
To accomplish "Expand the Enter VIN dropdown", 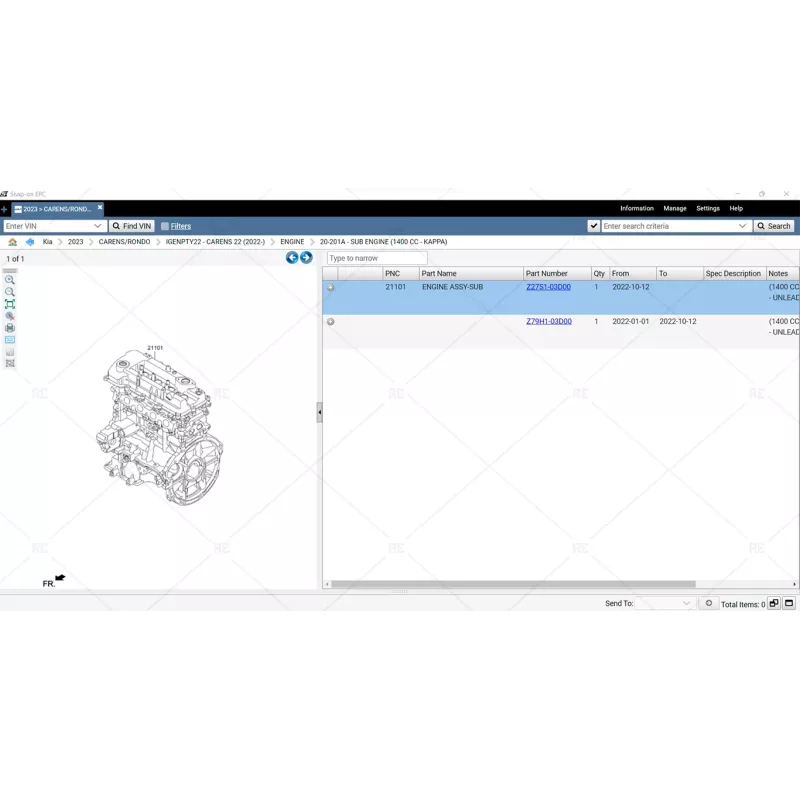I will [98, 227].
